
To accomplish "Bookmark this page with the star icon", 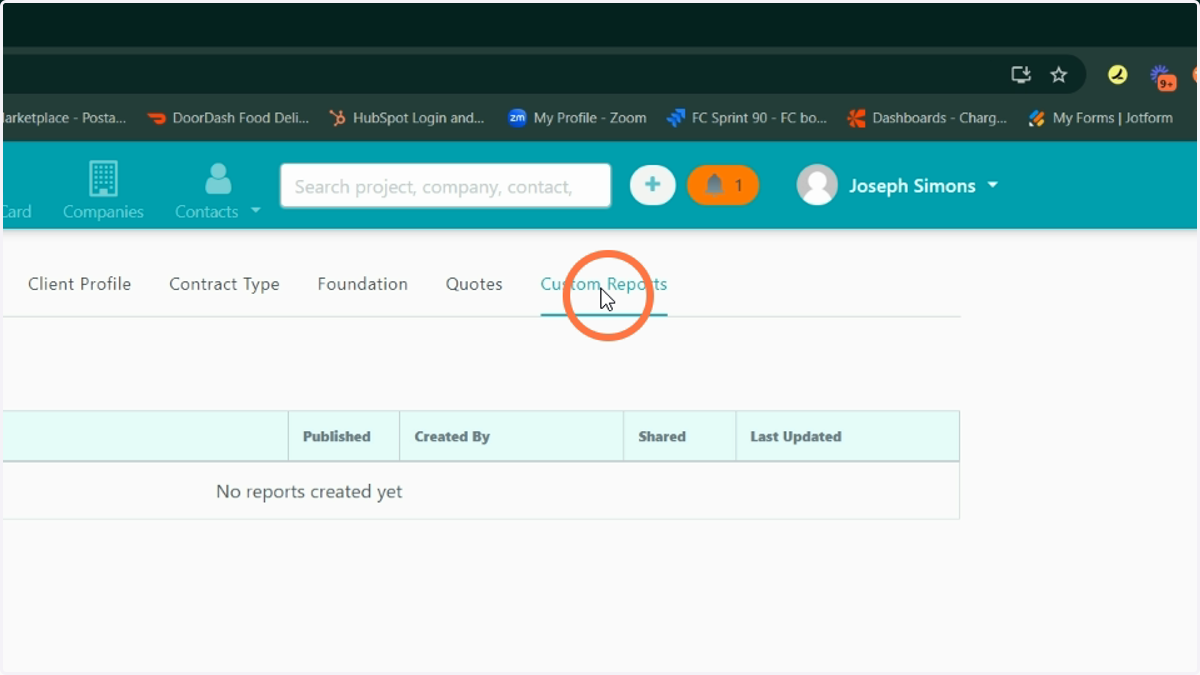I will (1059, 75).
